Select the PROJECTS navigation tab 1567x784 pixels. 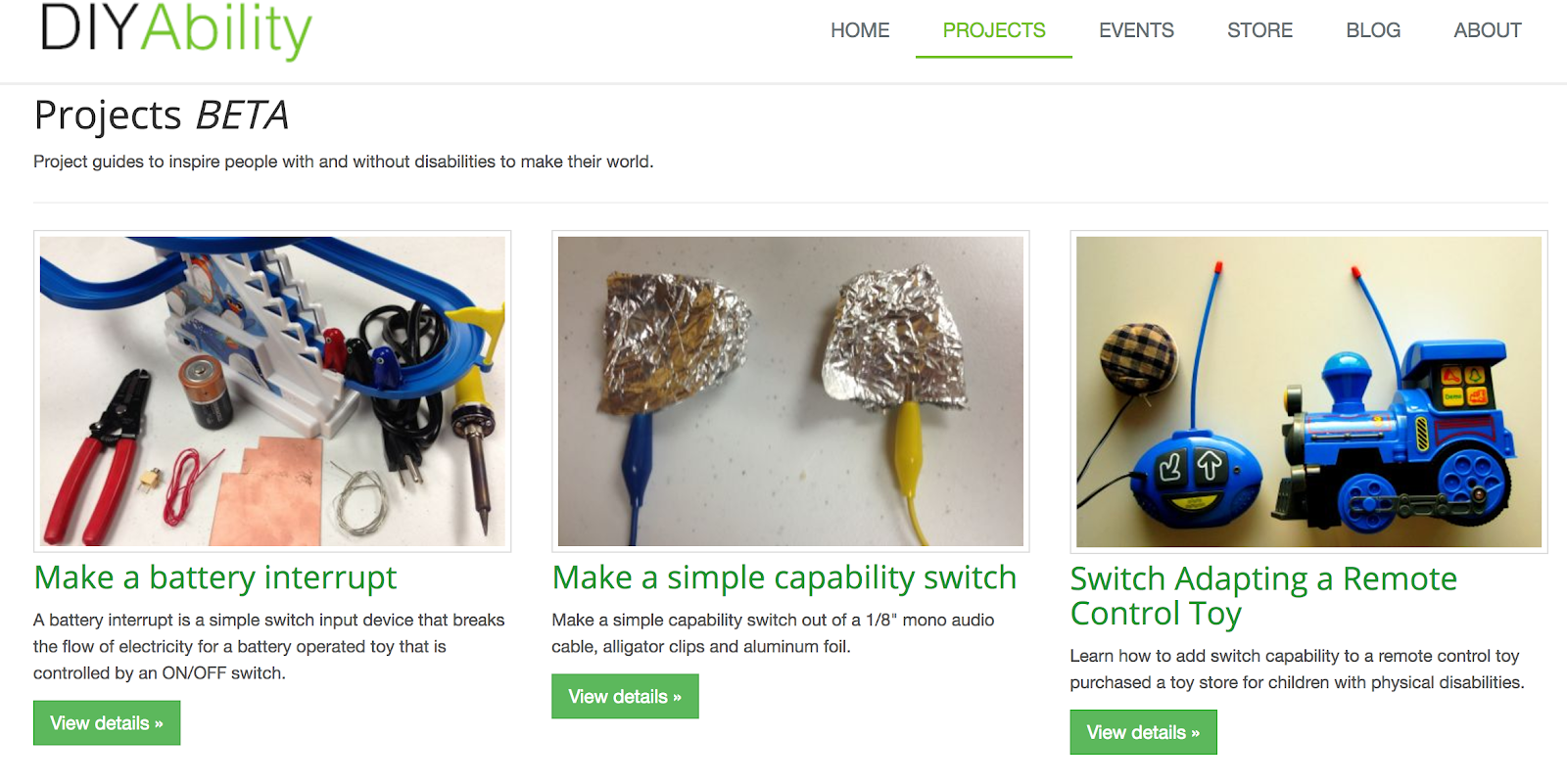(x=994, y=30)
